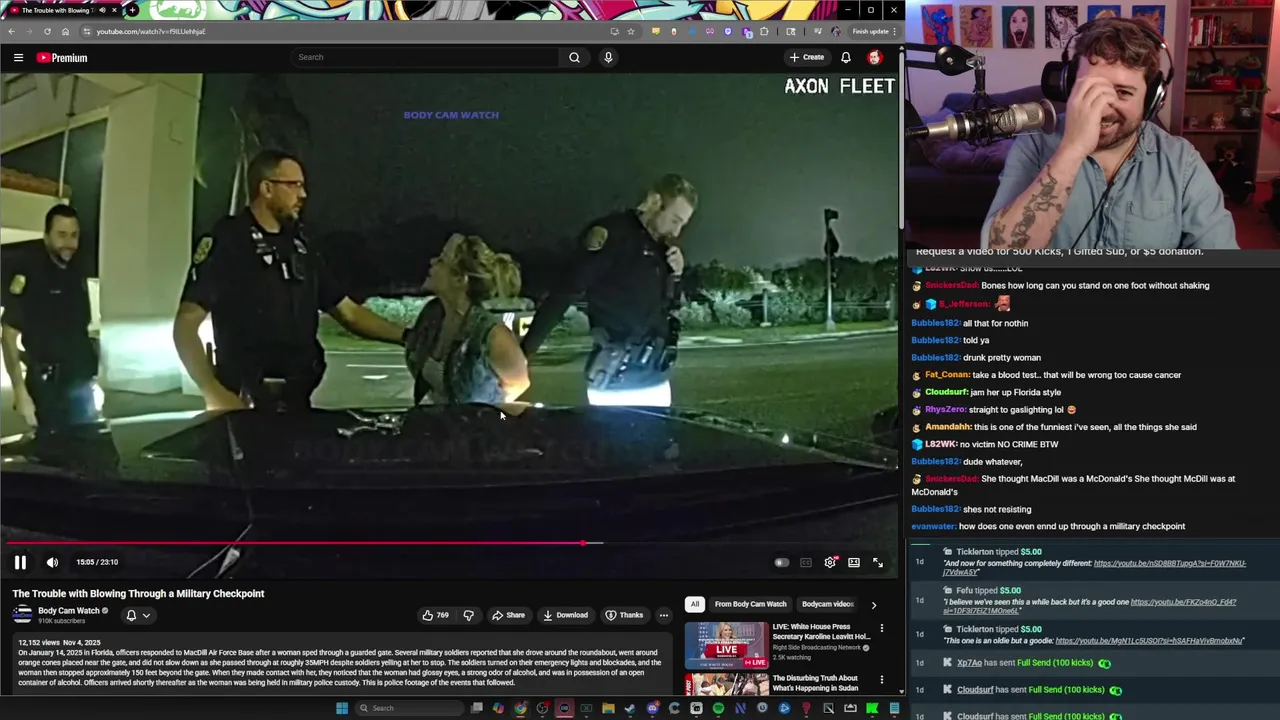Start voice search with the microphone
The height and width of the screenshot is (720, 1280).
pyautogui.click(x=608, y=57)
